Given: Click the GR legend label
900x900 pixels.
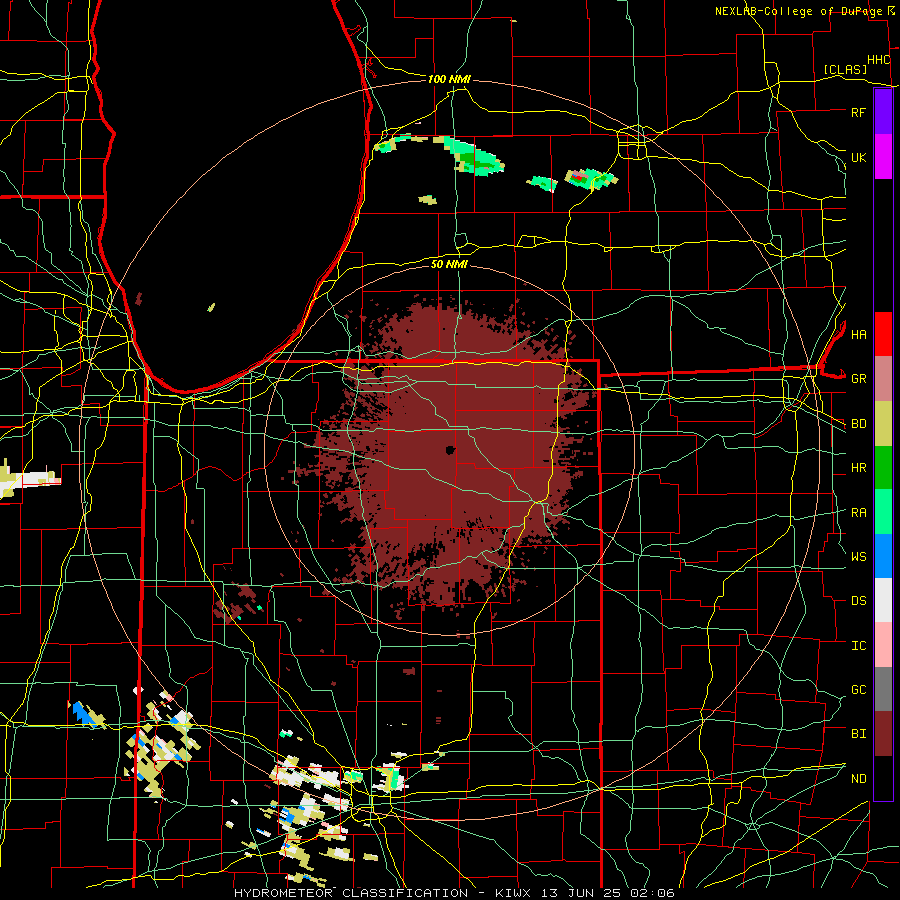Looking at the screenshot, I should point(858,379).
